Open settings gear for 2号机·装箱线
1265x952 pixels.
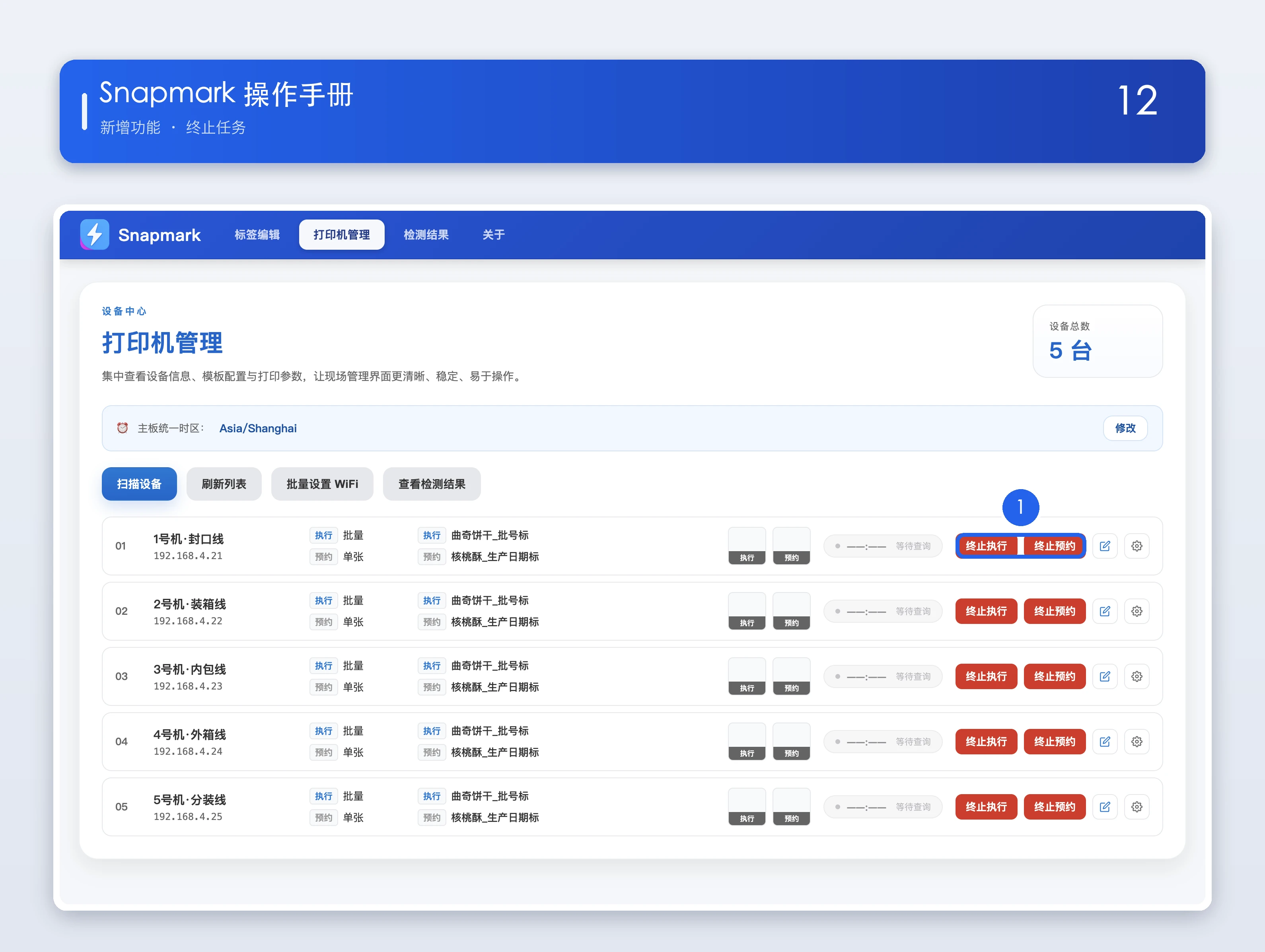point(1137,611)
